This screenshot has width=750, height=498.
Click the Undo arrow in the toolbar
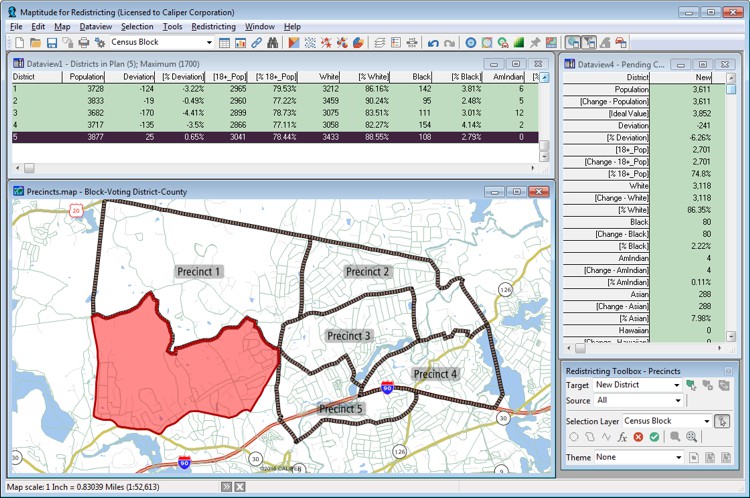click(432, 43)
